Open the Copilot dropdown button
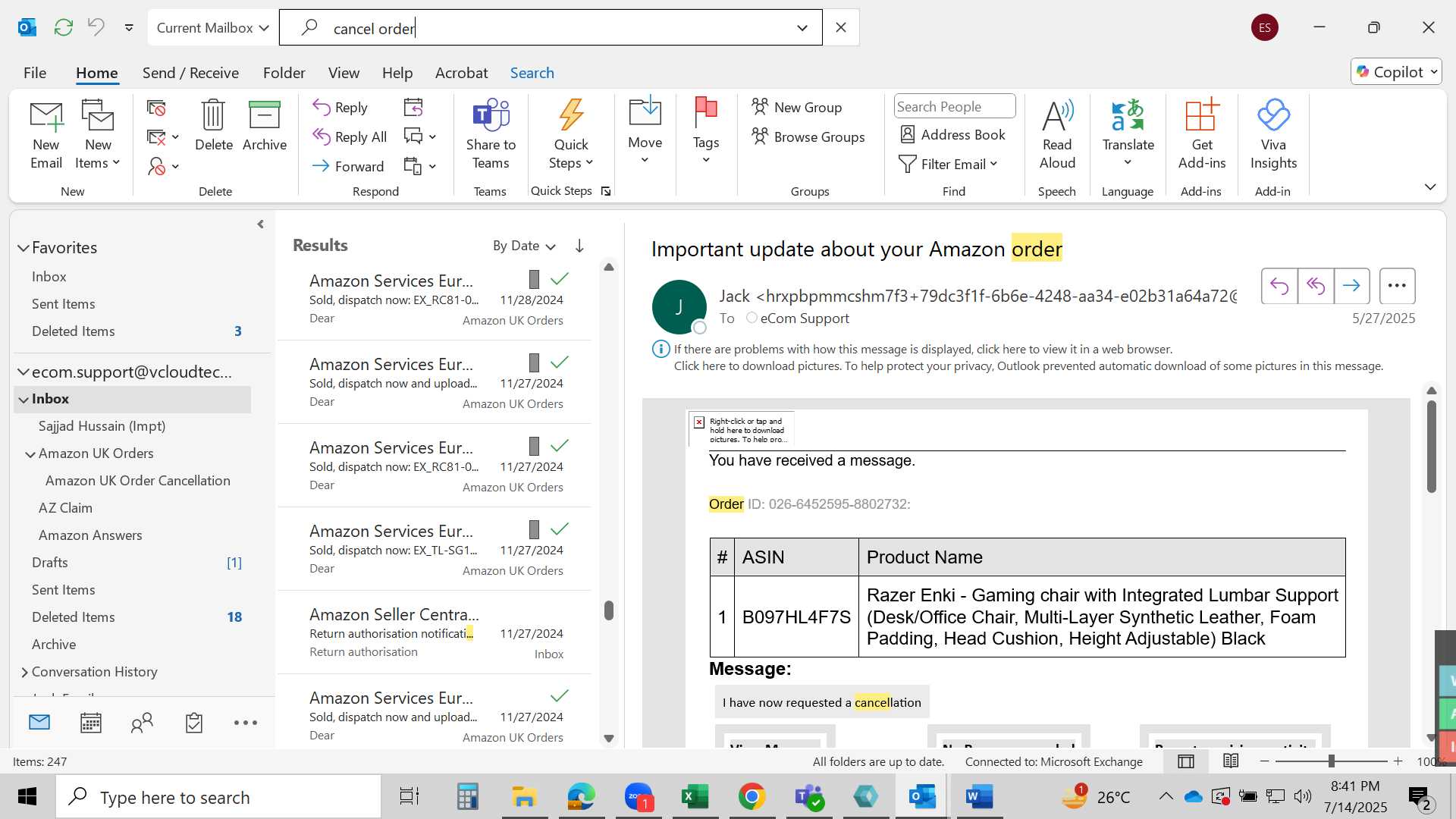Viewport: 1456px width, 819px height. pyautogui.click(x=1396, y=72)
